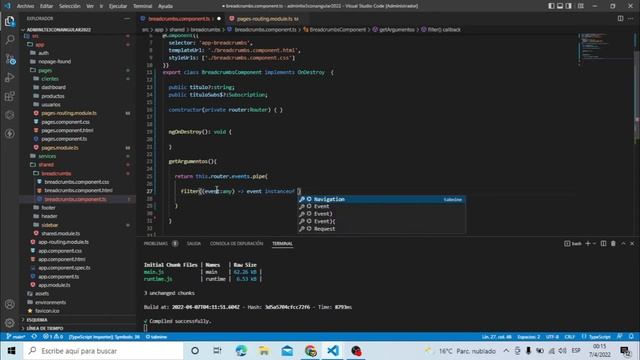The image size is (640, 360).
Task: Open Microsoft Edge from the taskbar
Action: tap(241, 351)
